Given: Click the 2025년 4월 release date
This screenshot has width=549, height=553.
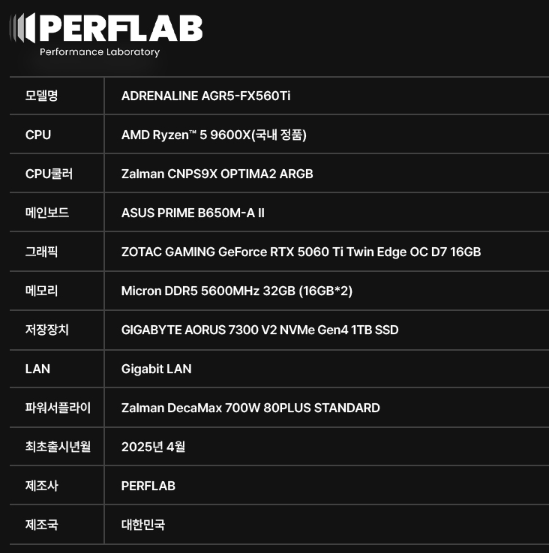Looking at the screenshot, I should coord(153,447).
